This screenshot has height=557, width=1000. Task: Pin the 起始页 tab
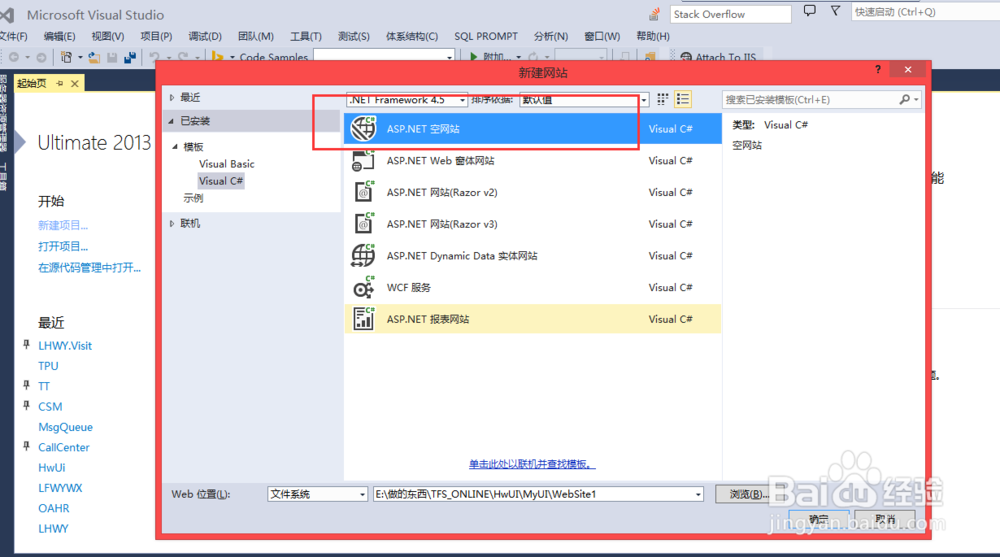click(x=60, y=84)
